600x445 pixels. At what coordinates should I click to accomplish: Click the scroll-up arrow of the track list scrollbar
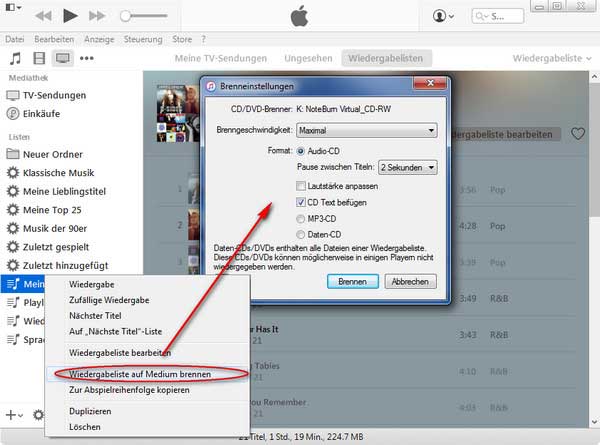click(594, 77)
